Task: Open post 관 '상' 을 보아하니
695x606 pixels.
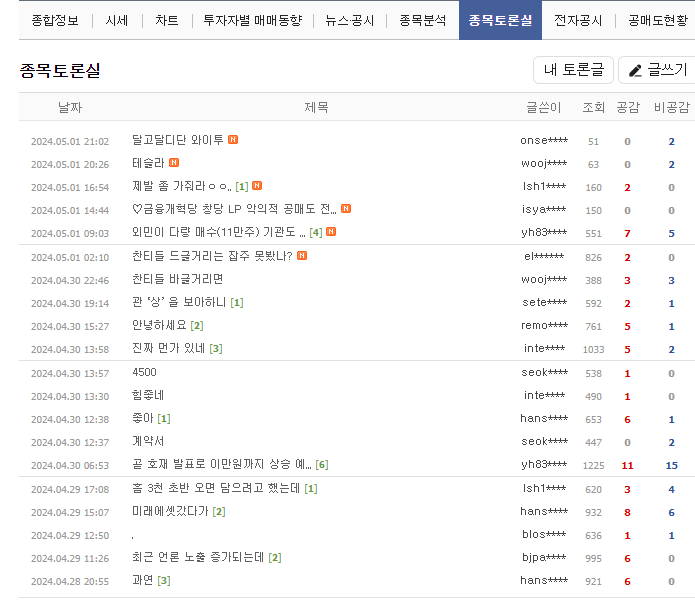Action: tap(179, 302)
